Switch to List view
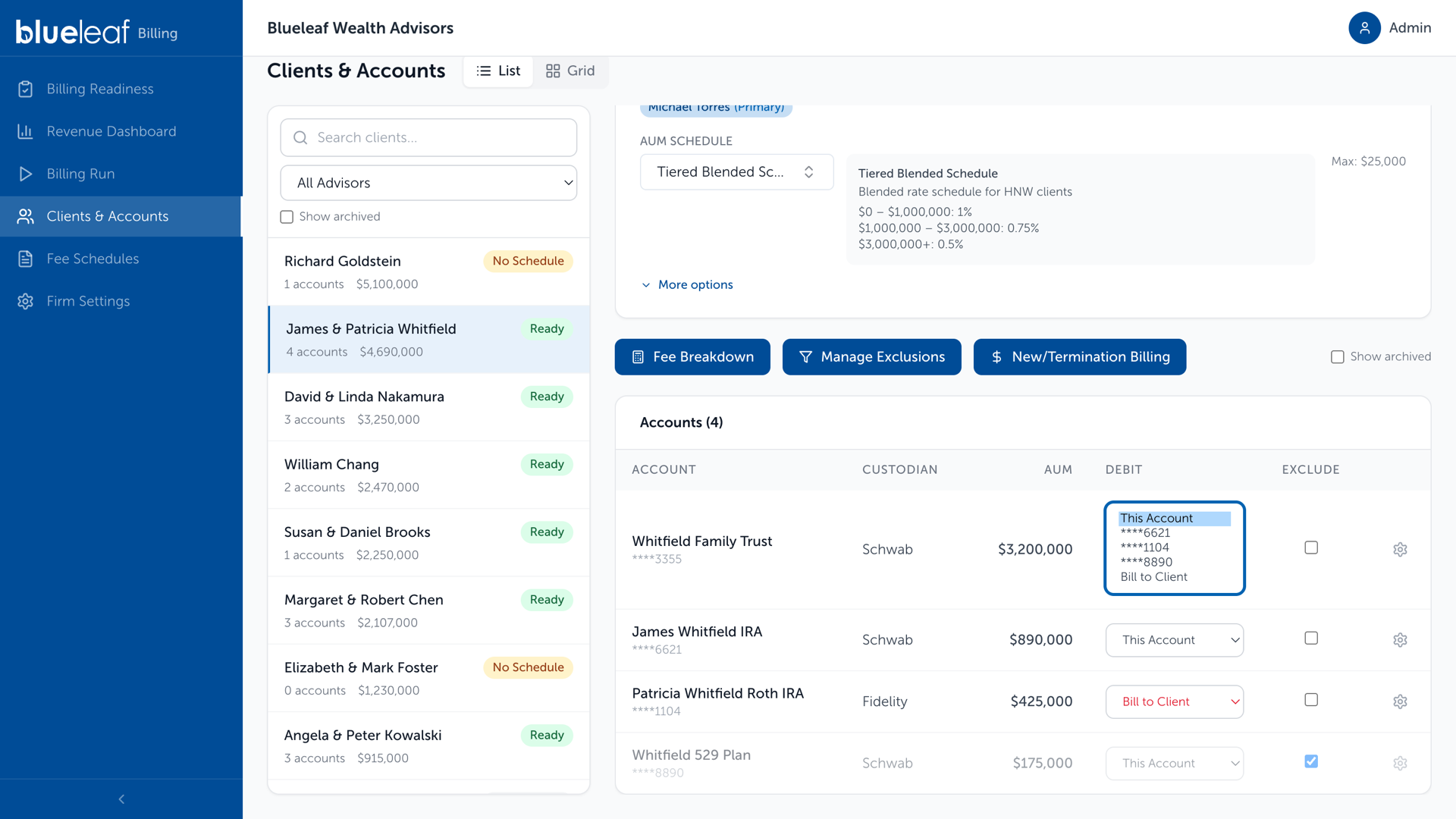Image resolution: width=1456 pixels, height=819 pixels. 498,71
